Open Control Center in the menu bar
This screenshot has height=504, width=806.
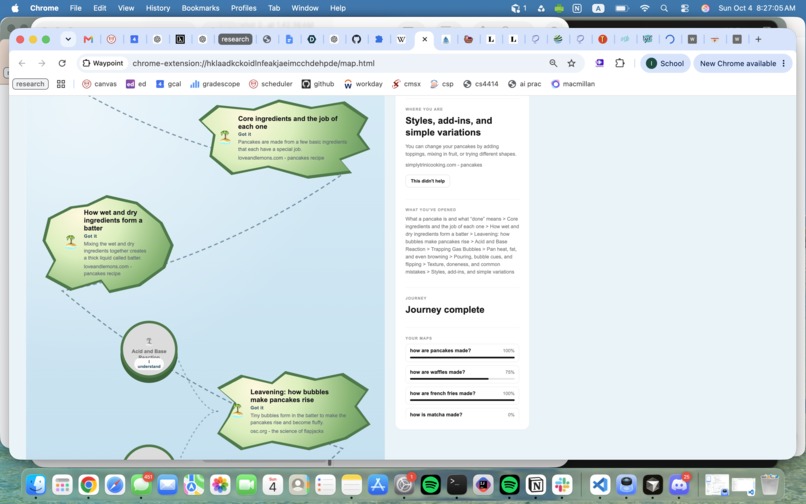(684, 8)
